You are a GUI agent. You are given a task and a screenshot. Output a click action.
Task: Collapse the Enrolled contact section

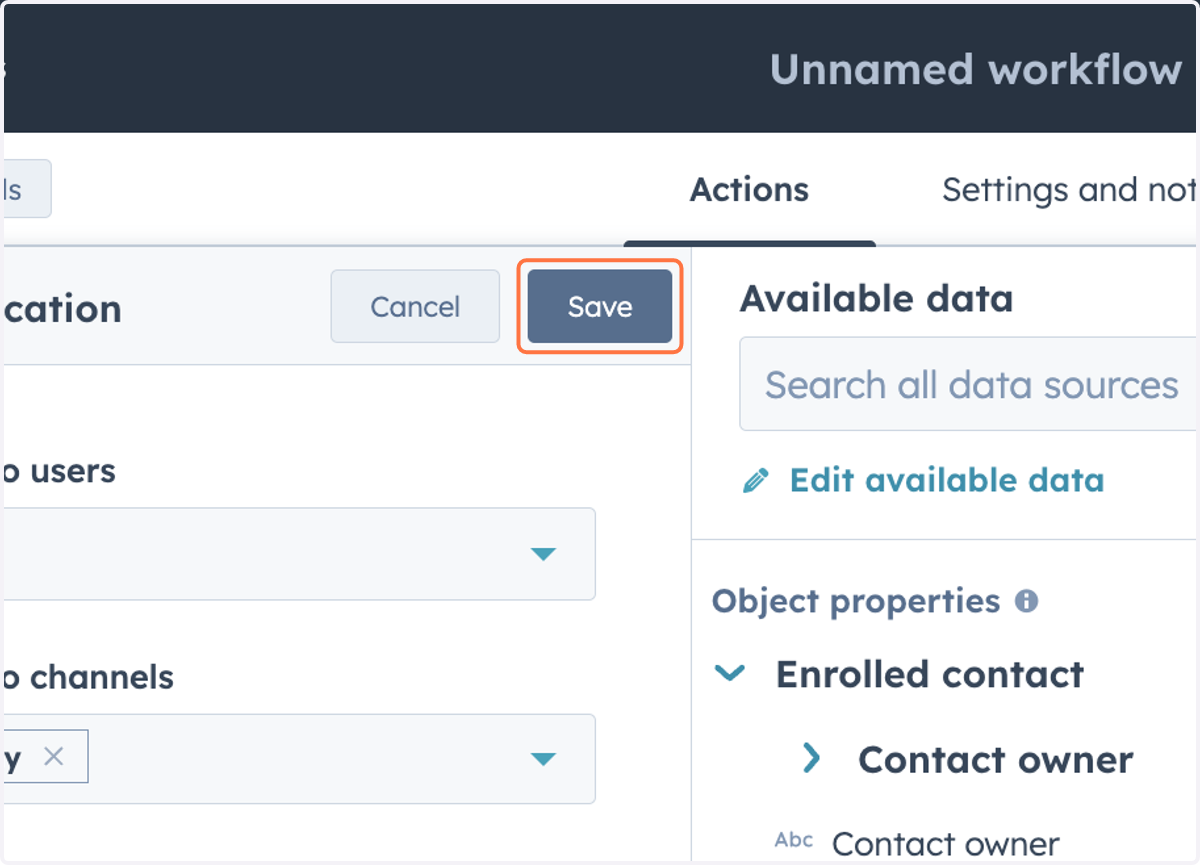click(730, 674)
